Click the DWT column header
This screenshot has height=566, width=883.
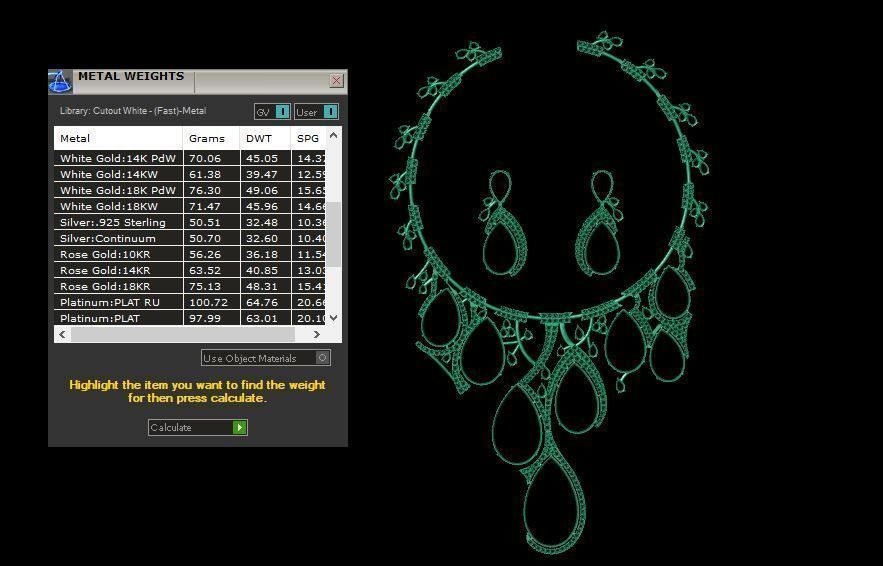[x=265, y=138]
